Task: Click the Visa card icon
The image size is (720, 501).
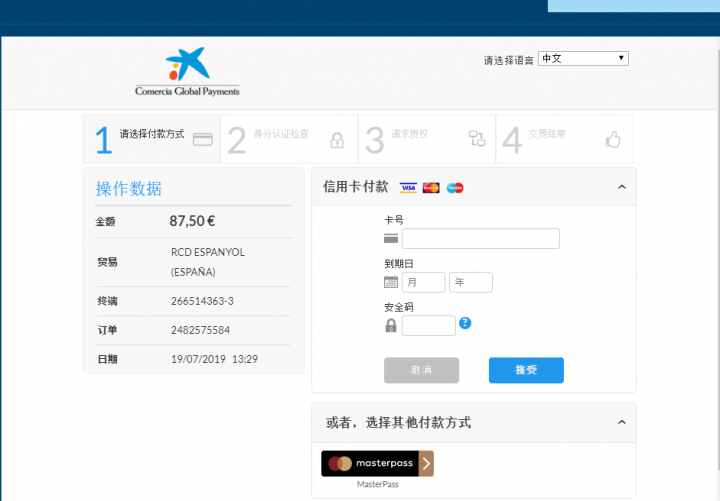Action: click(408, 188)
